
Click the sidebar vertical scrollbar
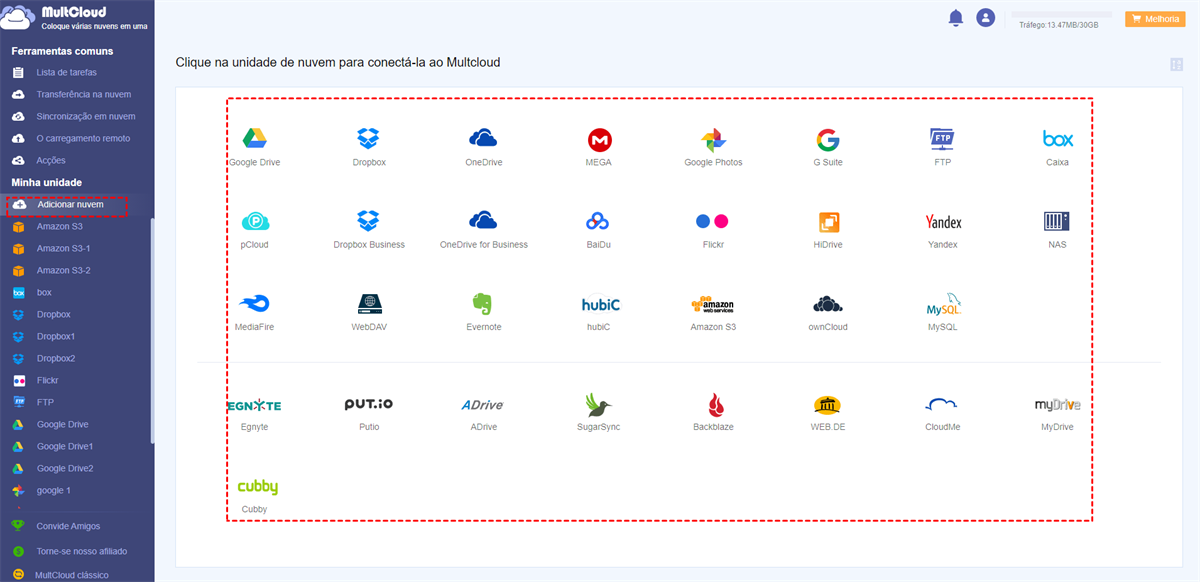[152, 330]
